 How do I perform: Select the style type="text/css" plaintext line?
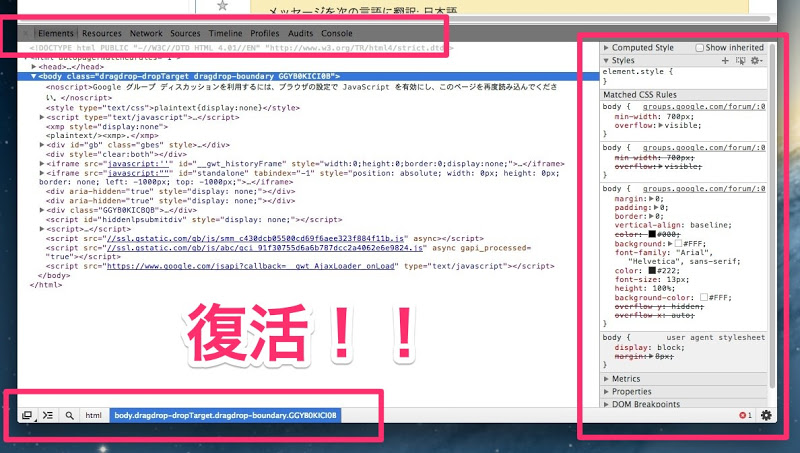point(173,108)
